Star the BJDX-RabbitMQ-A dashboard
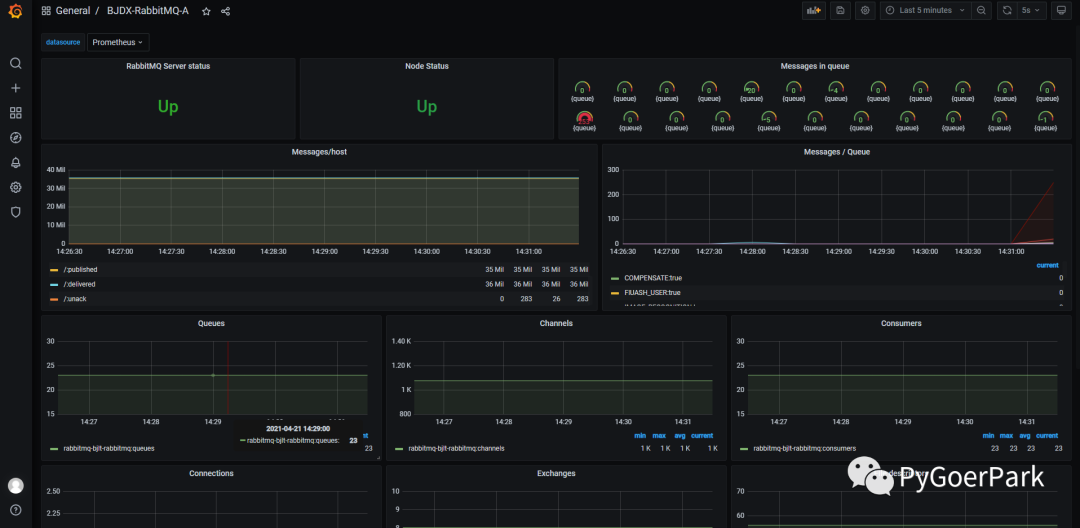 [x=206, y=11]
